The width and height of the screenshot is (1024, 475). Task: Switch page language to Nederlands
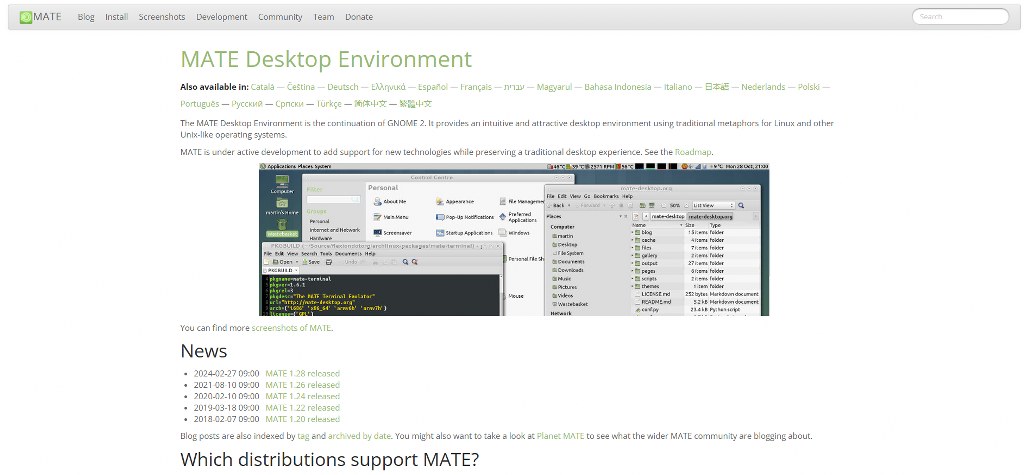point(763,87)
